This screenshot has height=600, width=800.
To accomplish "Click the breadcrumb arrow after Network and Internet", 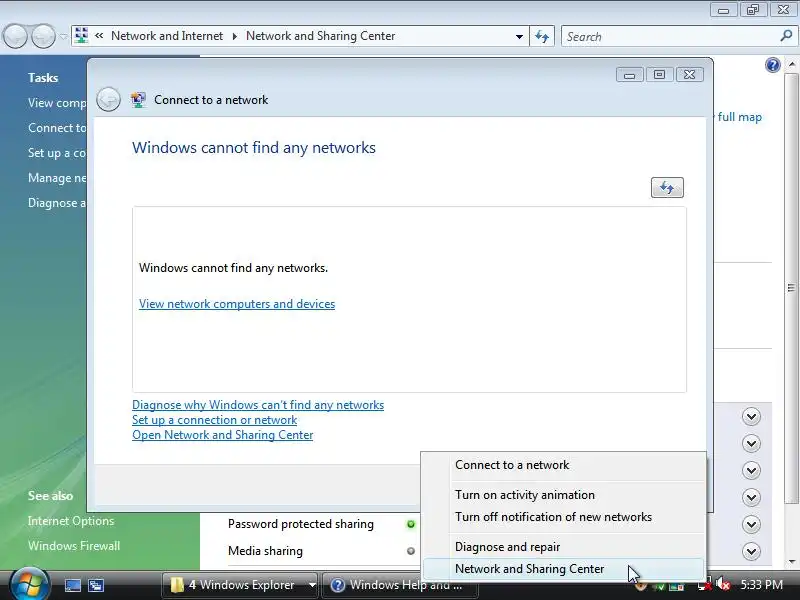I will 234,36.
